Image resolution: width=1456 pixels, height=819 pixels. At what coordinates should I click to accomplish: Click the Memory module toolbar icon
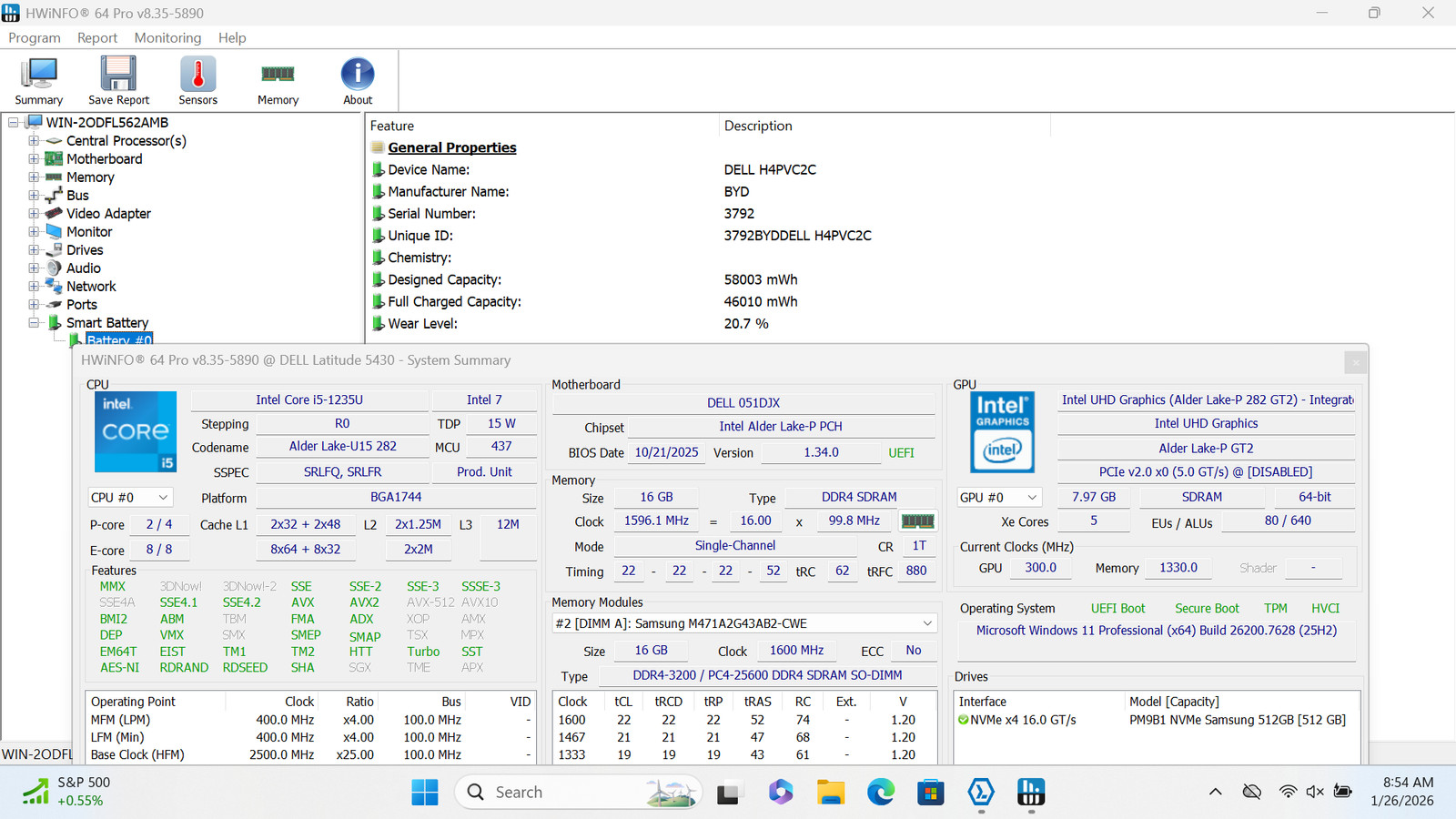278,80
